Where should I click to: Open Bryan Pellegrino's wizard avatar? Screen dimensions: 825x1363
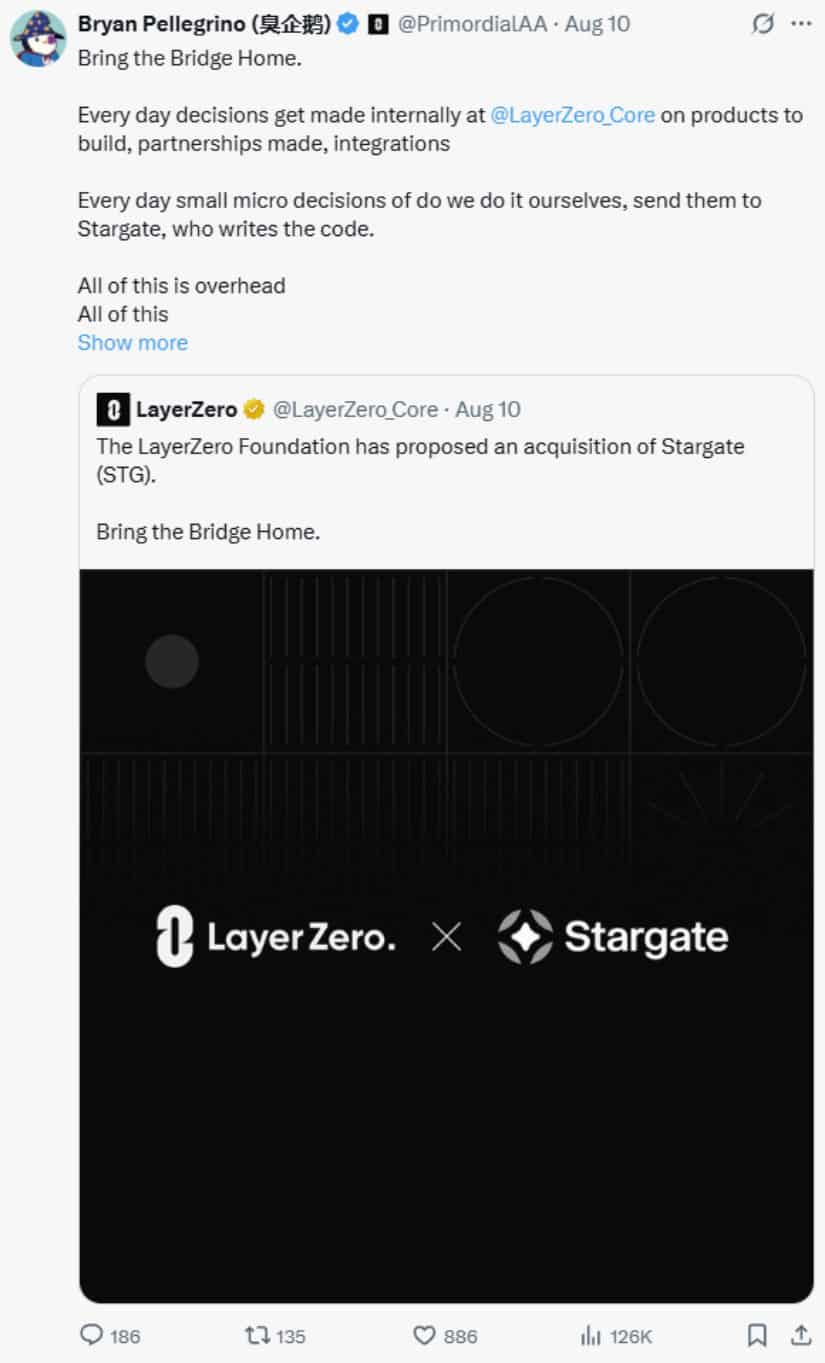click(x=38, y=39)
